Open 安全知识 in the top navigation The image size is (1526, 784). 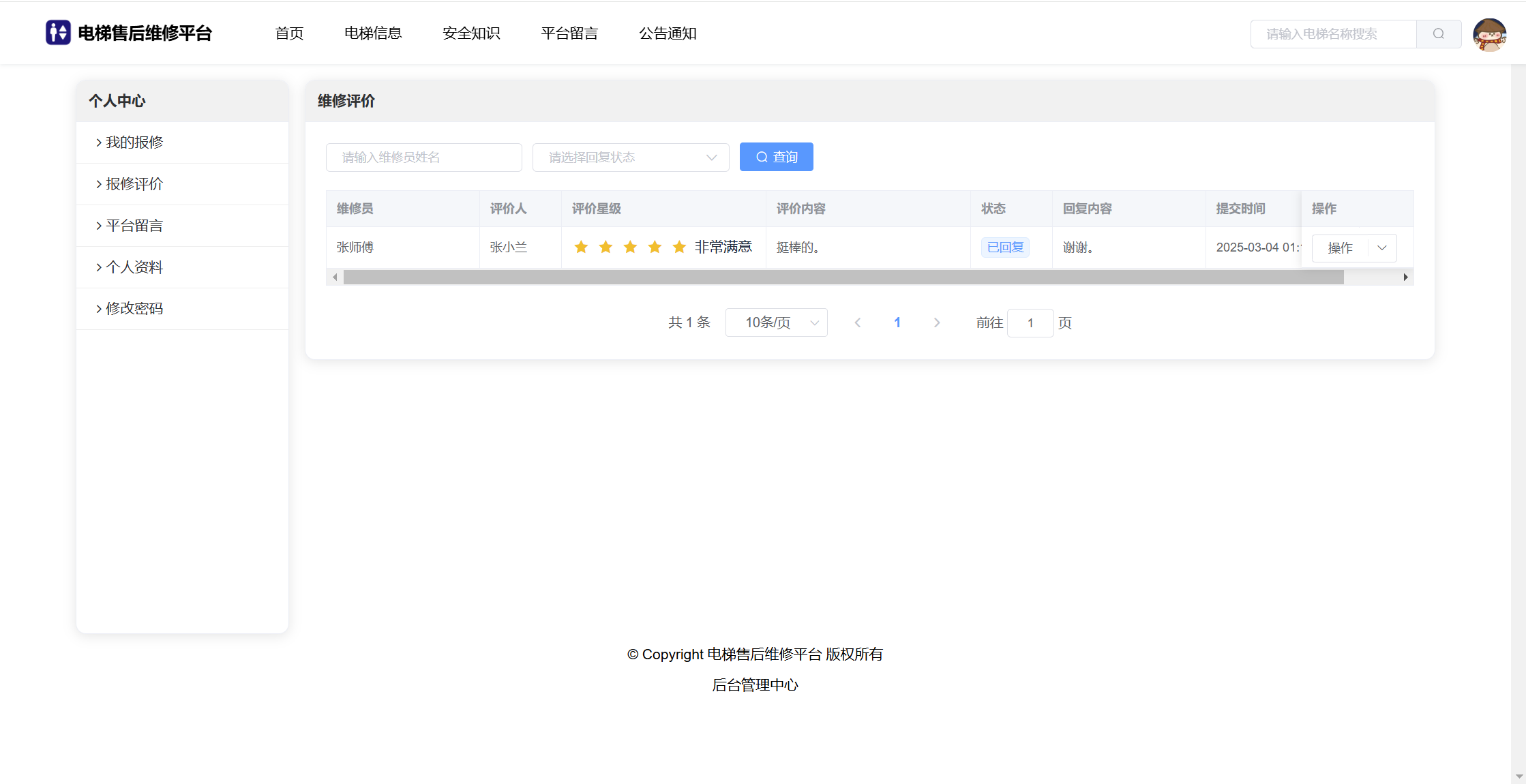[x=471, y=33]
